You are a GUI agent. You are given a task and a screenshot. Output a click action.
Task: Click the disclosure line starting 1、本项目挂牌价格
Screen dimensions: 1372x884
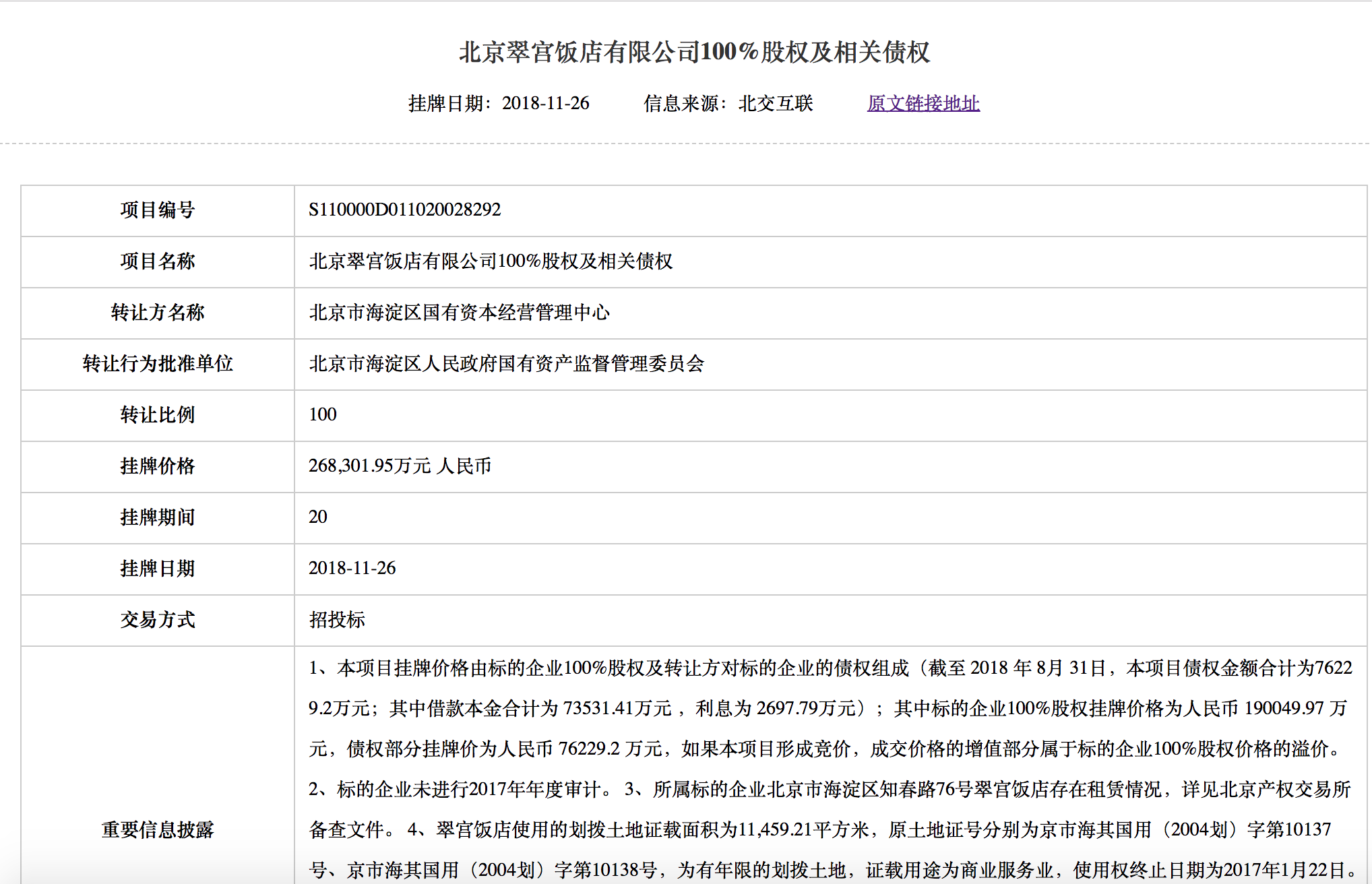pos(830,668)
